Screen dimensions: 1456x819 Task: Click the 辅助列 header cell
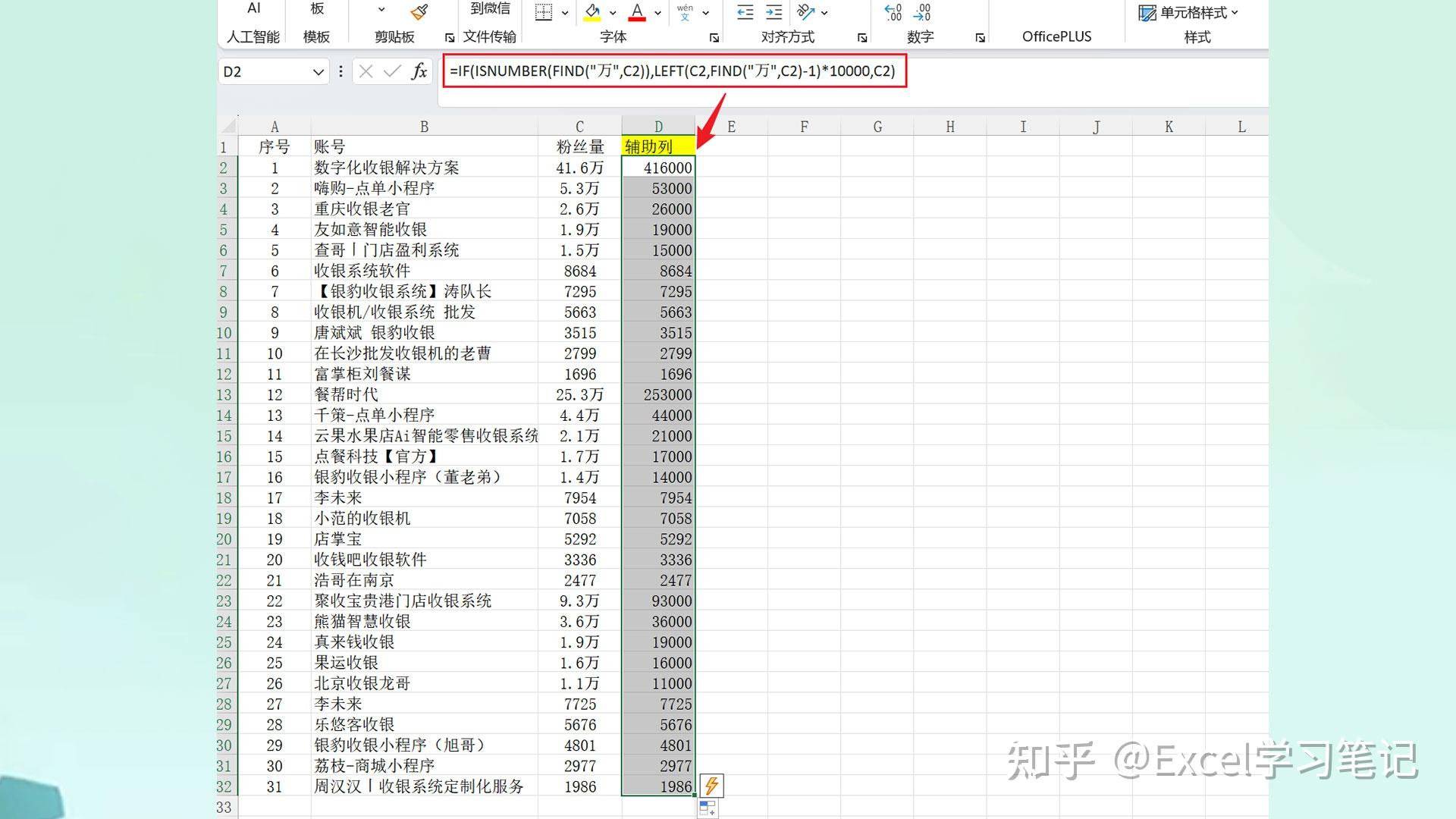click(658, 146)
